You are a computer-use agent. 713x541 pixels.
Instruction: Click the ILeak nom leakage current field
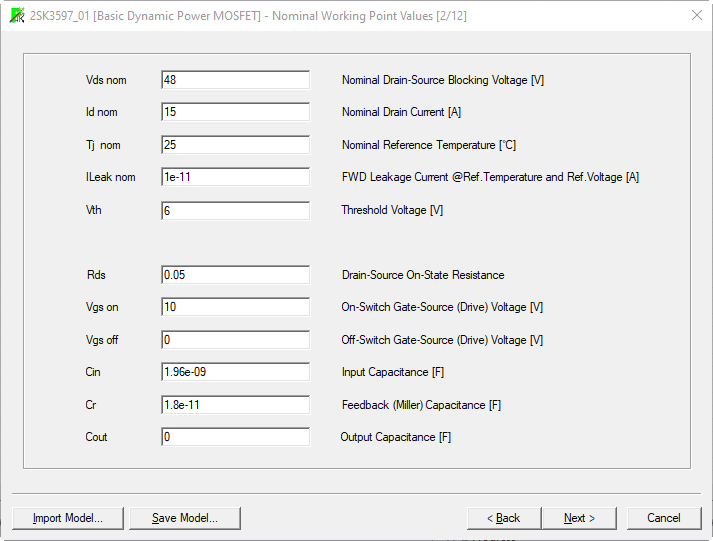click(x=235, y=177)
